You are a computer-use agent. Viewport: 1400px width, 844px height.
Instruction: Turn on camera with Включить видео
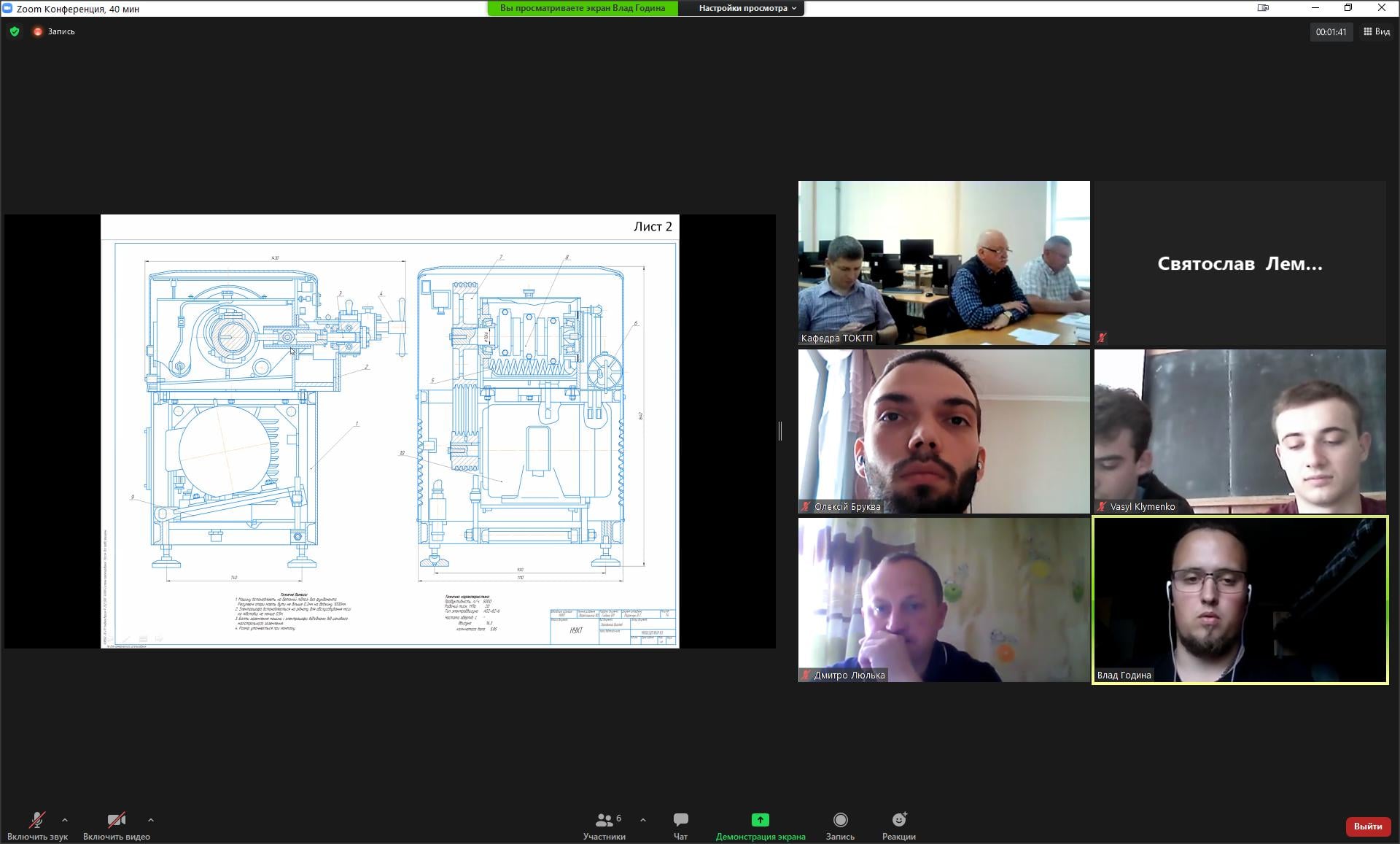(x=117, y=826)
